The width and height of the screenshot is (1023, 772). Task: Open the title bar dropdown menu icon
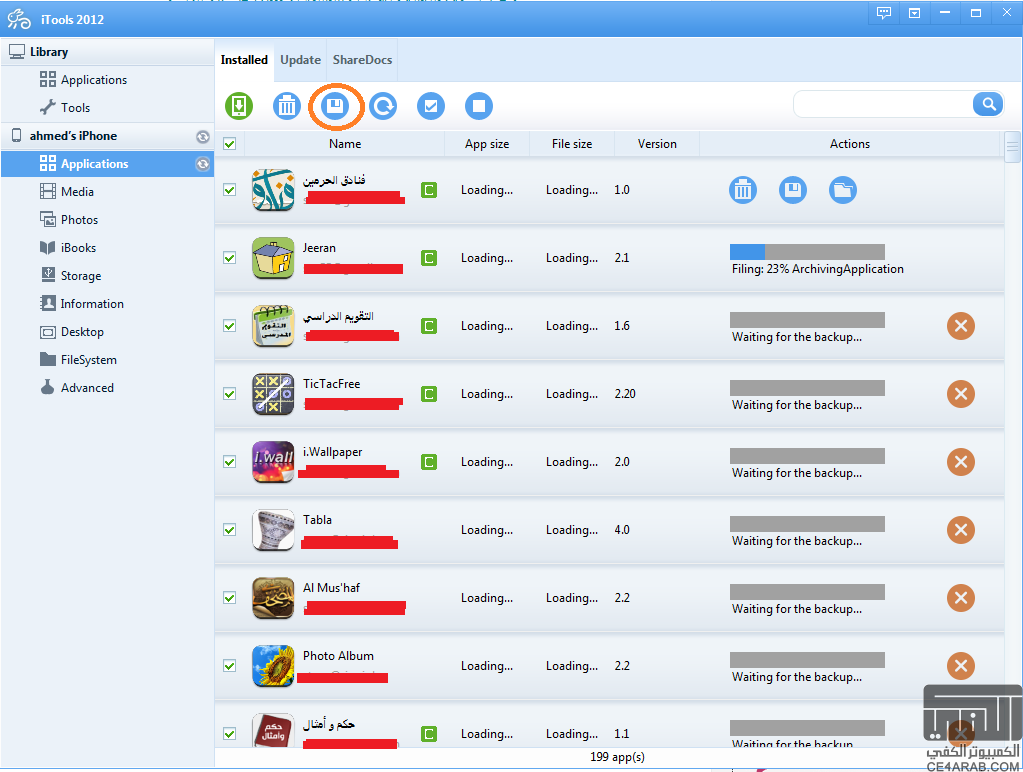[915, 13]
